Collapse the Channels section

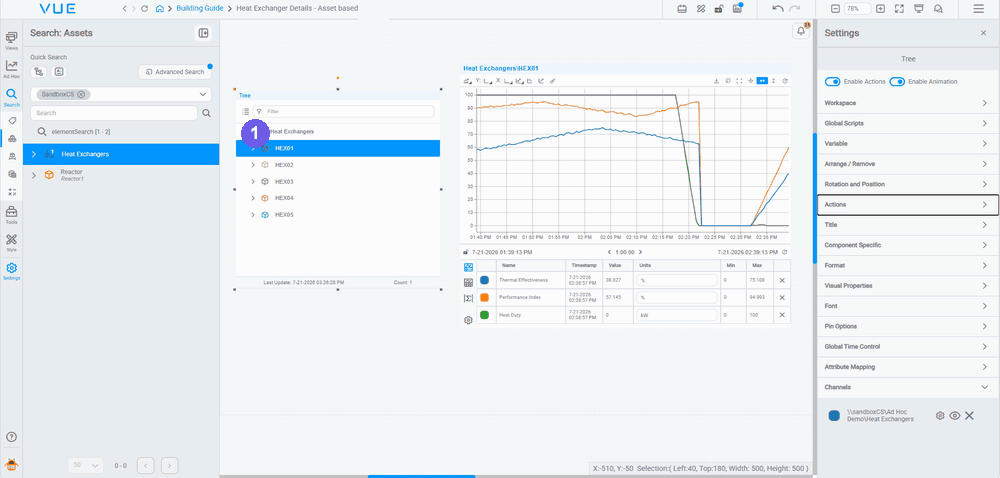click(x=908, y=387)
